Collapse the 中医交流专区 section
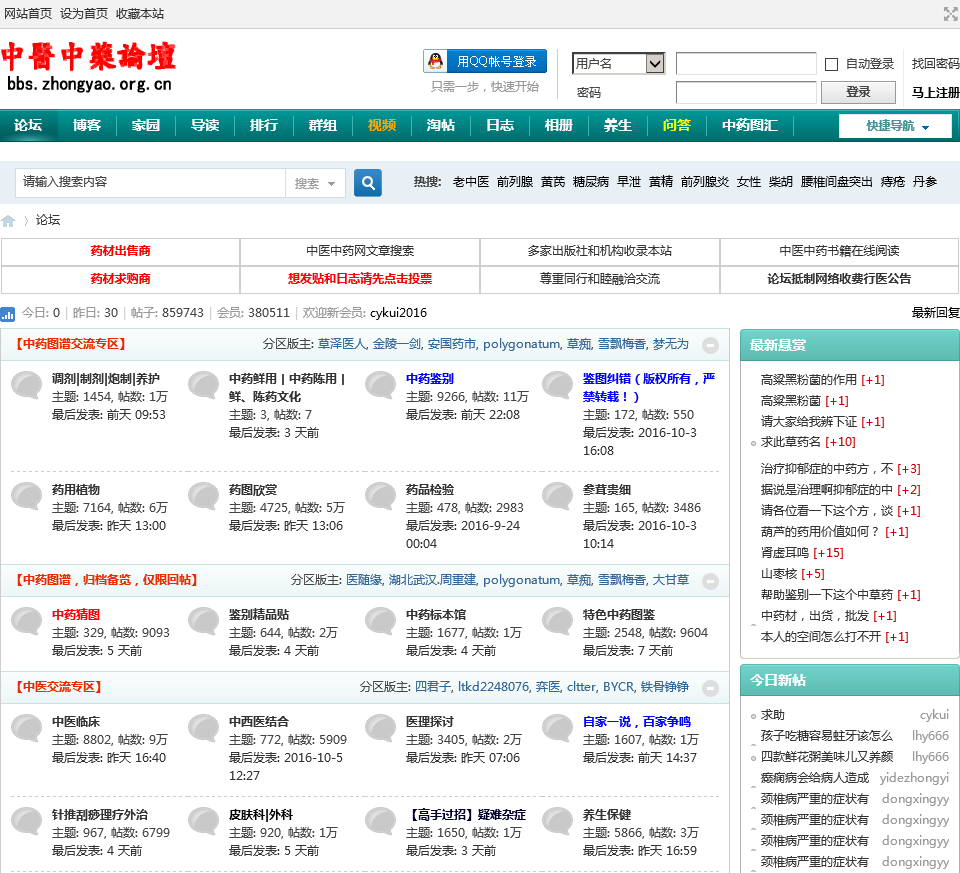 [710, 688]
